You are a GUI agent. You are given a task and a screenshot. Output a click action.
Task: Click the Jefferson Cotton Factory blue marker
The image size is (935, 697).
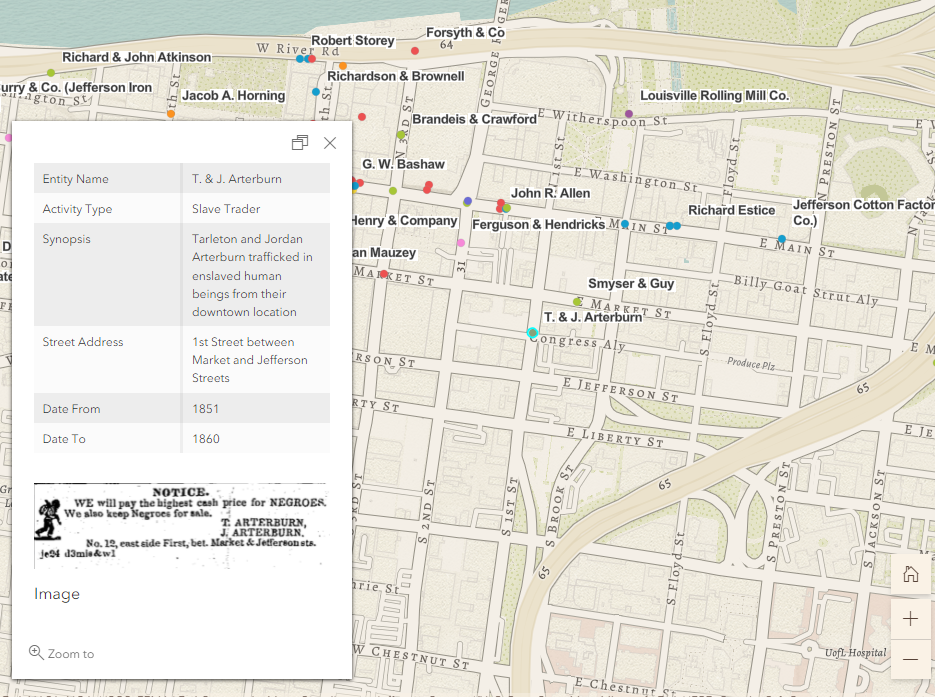[x=782, y=239]
